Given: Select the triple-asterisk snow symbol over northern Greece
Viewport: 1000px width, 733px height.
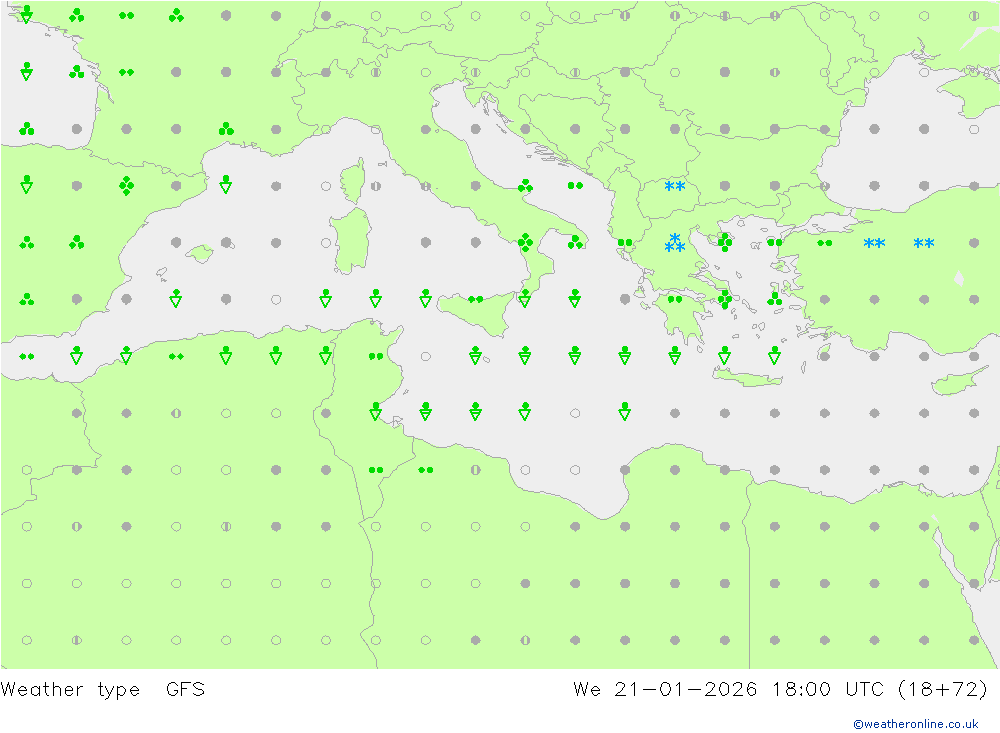Looking at the screenshot, I should [675, 242].
